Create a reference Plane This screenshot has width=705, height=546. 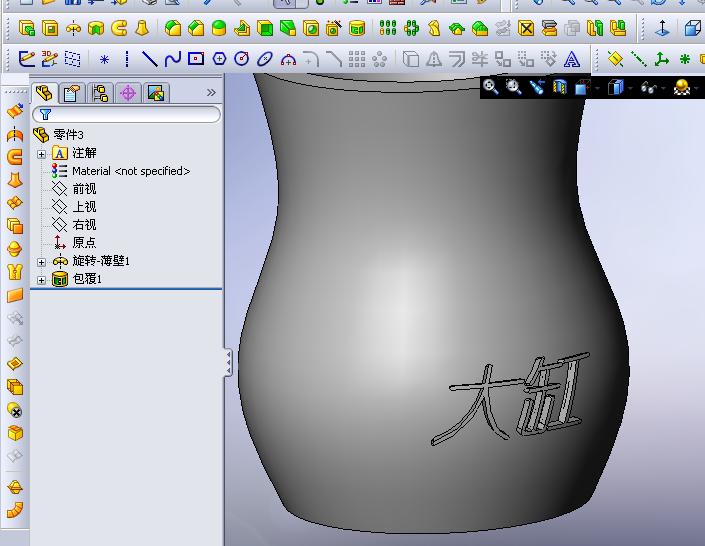click(615, 59)
